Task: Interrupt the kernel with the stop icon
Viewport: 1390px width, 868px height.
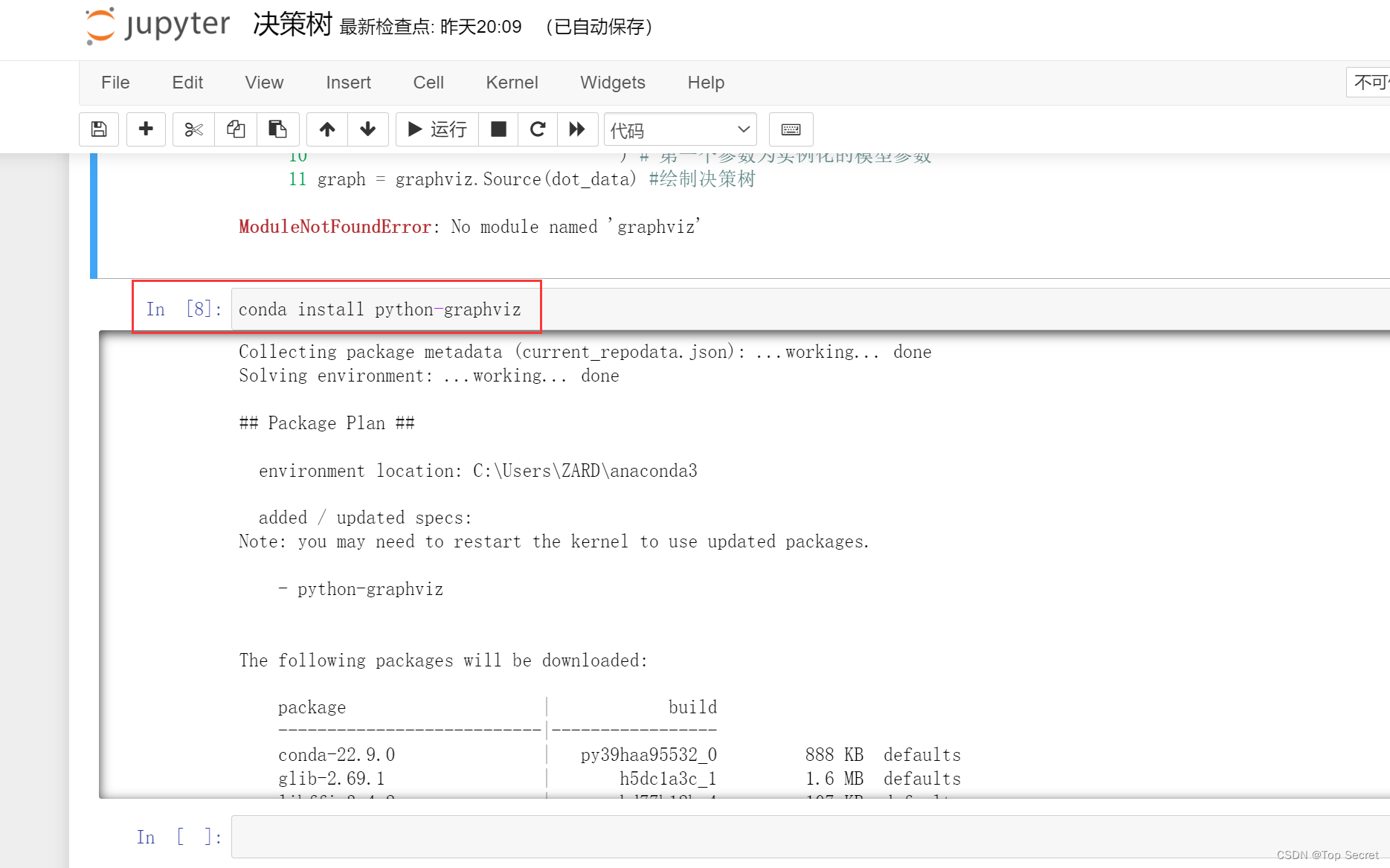Action: [x=498, y=129]
